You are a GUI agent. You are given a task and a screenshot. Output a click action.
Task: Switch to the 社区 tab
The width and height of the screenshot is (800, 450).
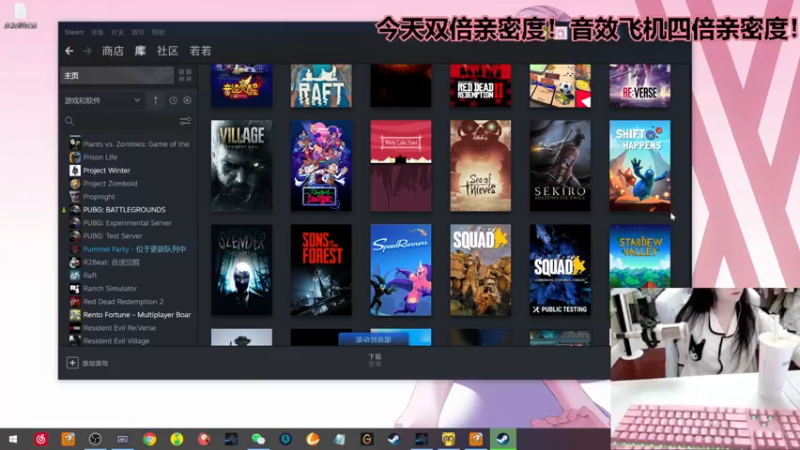(x=167, y=51)
